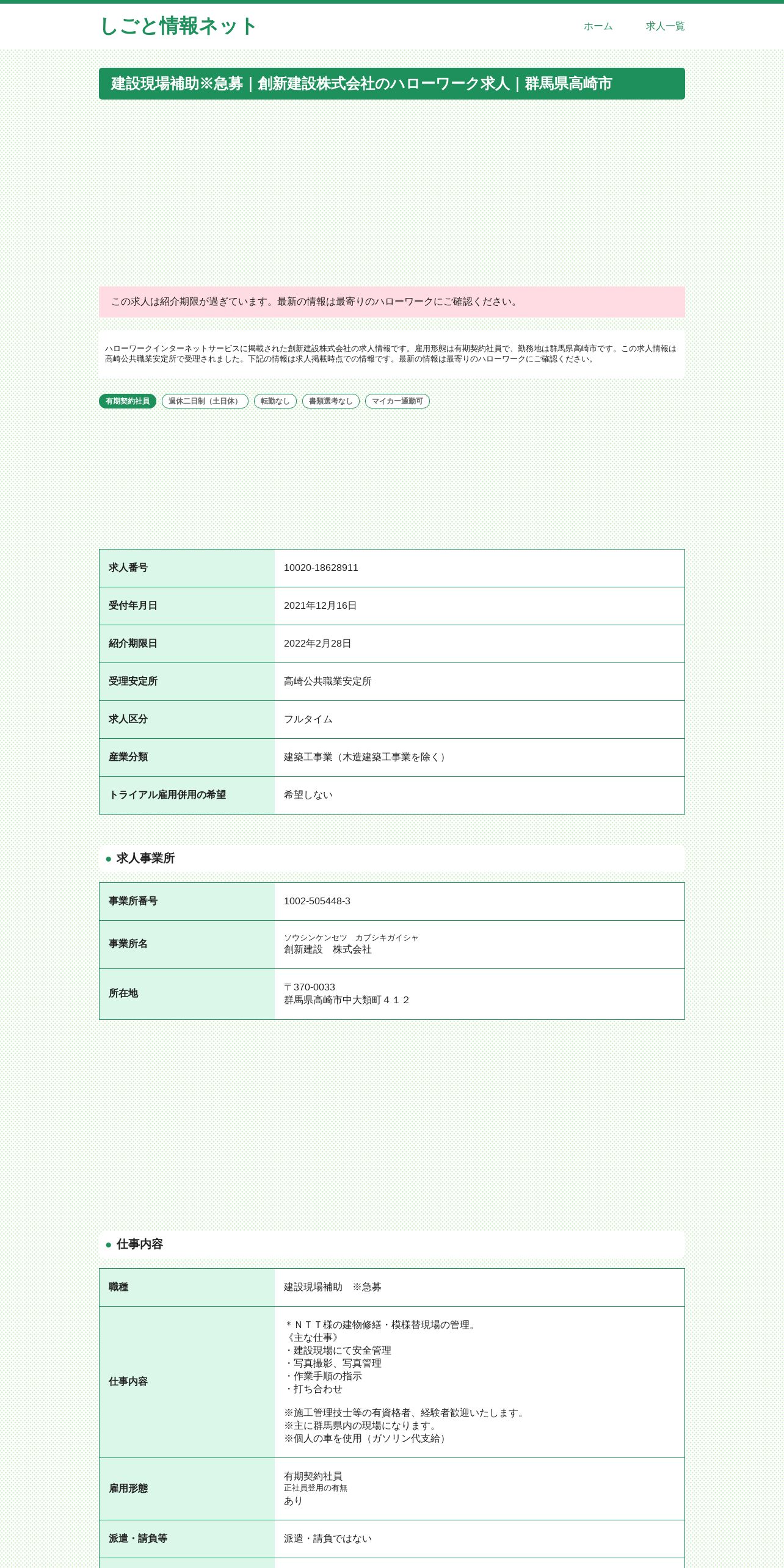784x1568 pixels.
Task: Go to ホーム in the header
Action: [x=598, y=26]
